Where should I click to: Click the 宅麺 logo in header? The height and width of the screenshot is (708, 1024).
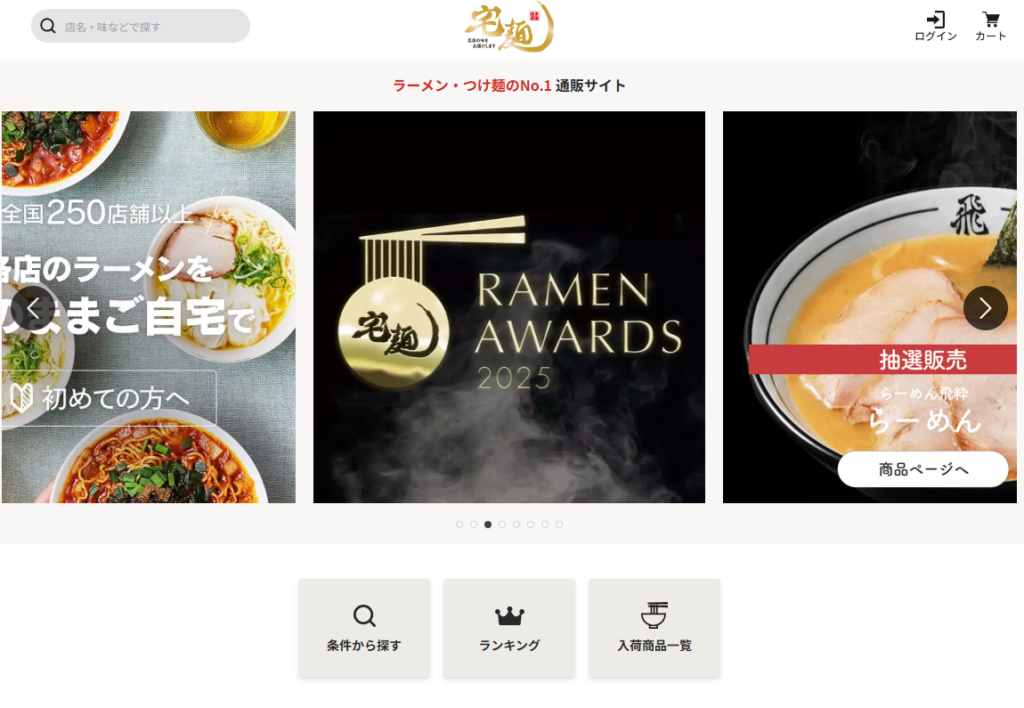tap(509, 27)
